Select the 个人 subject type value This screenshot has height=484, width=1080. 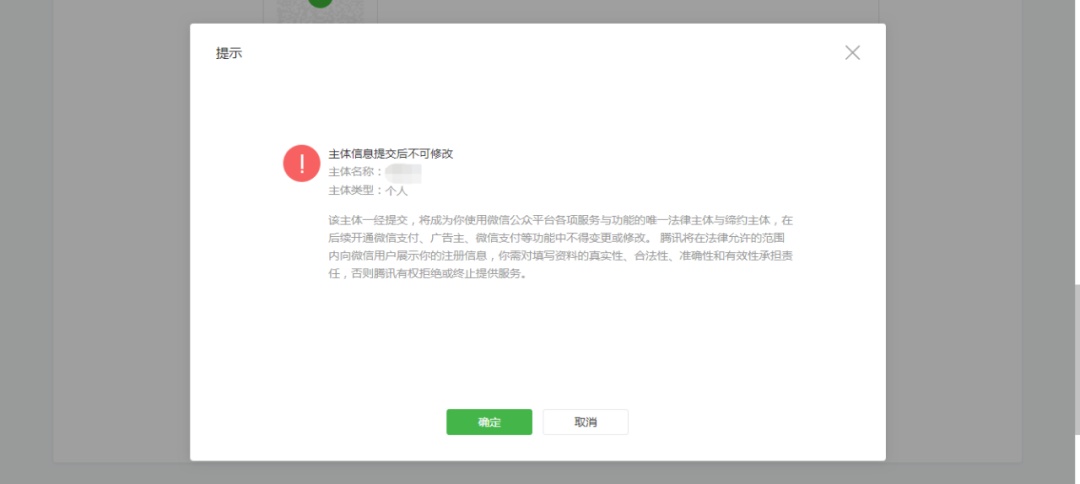(397, 190)
